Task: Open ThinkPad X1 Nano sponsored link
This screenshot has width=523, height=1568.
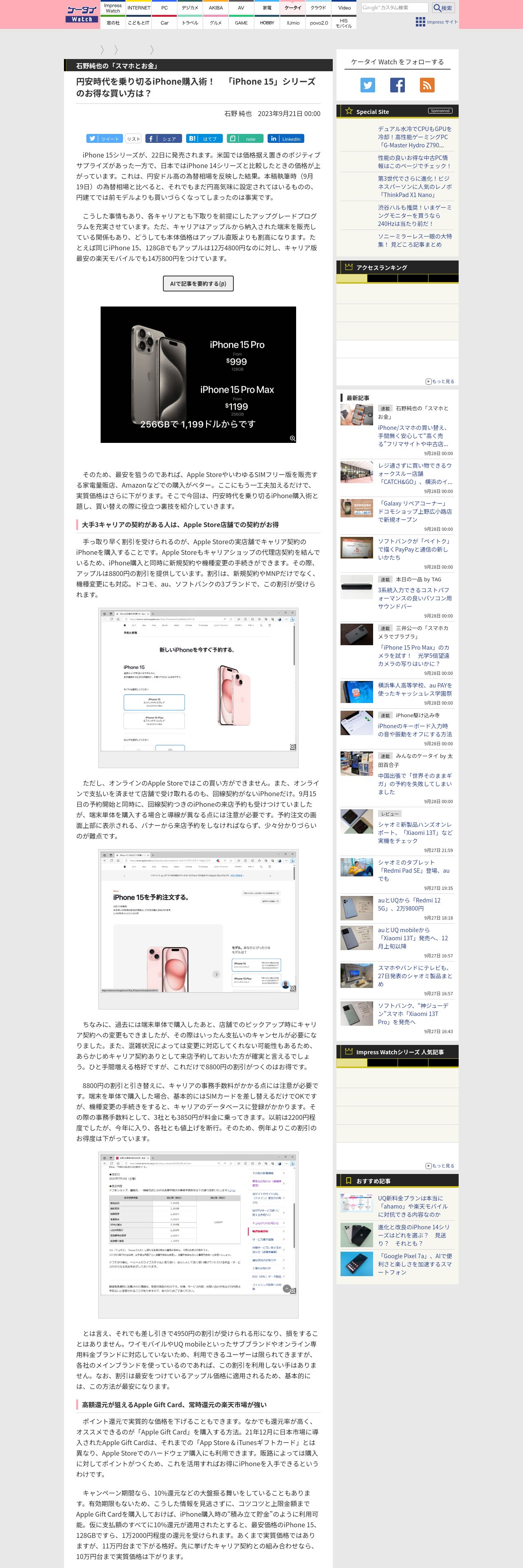Action: pyautogui.click(x=415, y=187)
